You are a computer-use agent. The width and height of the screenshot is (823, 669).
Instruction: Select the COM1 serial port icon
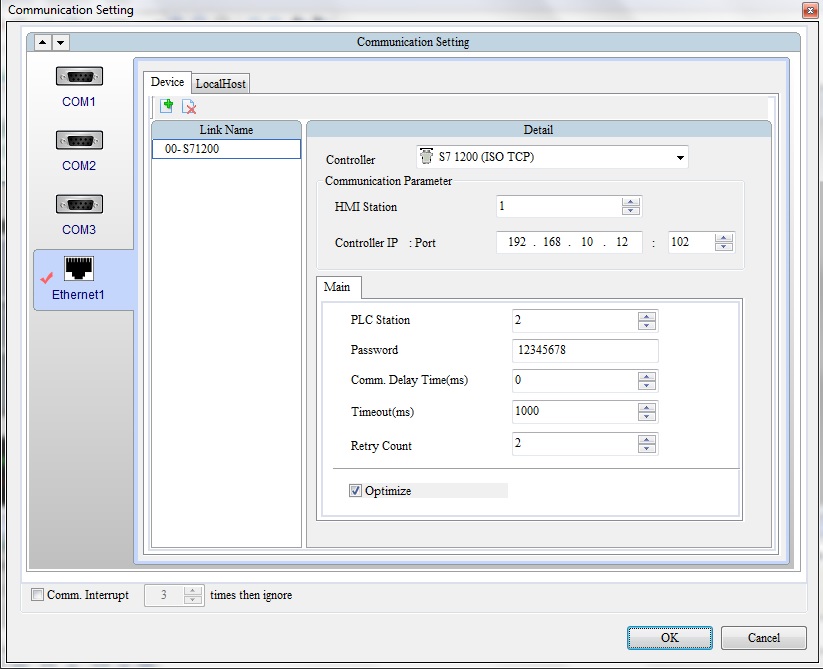79,78
